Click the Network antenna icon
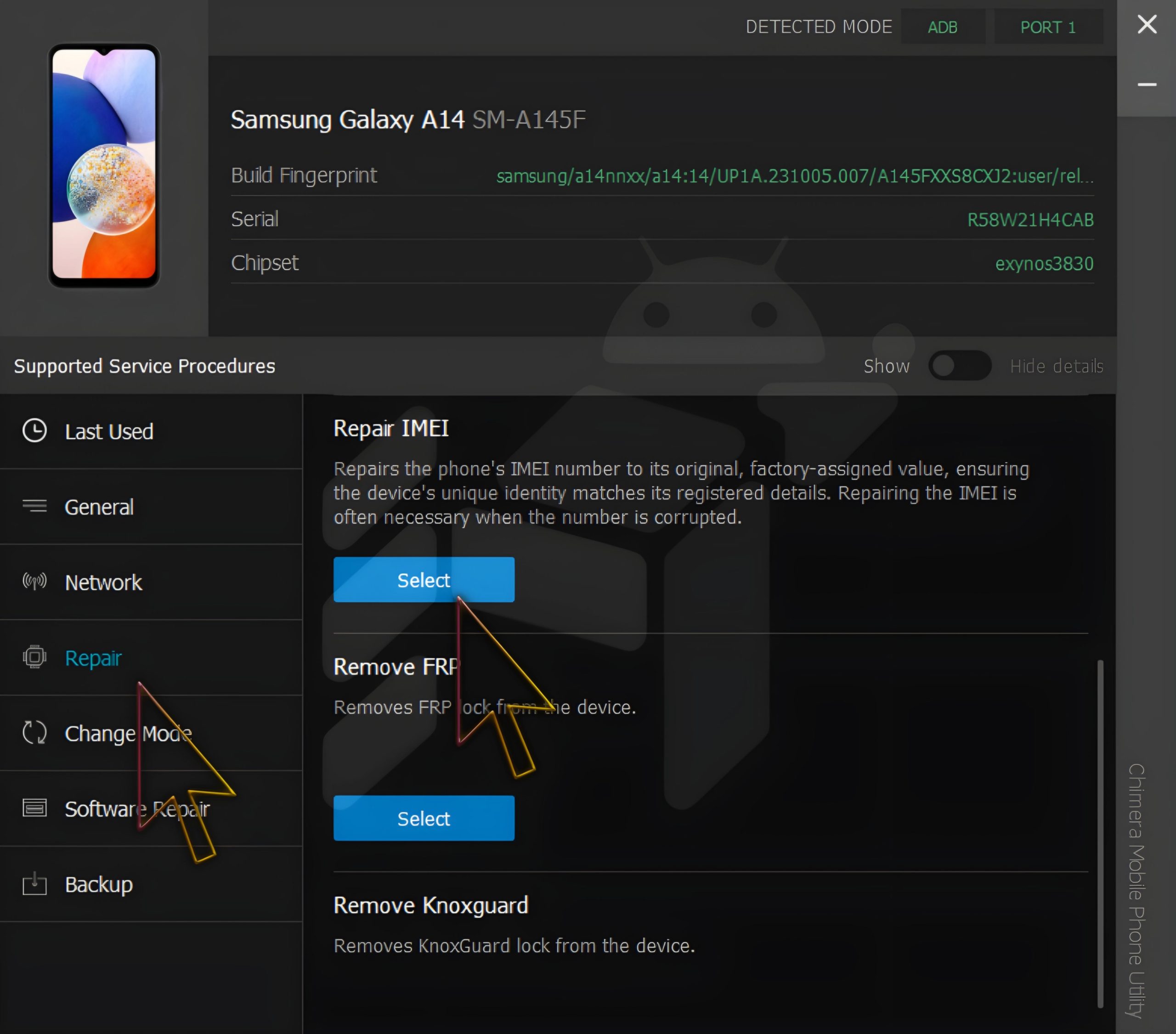The image size is (1176, 1034). coord(34,582)
